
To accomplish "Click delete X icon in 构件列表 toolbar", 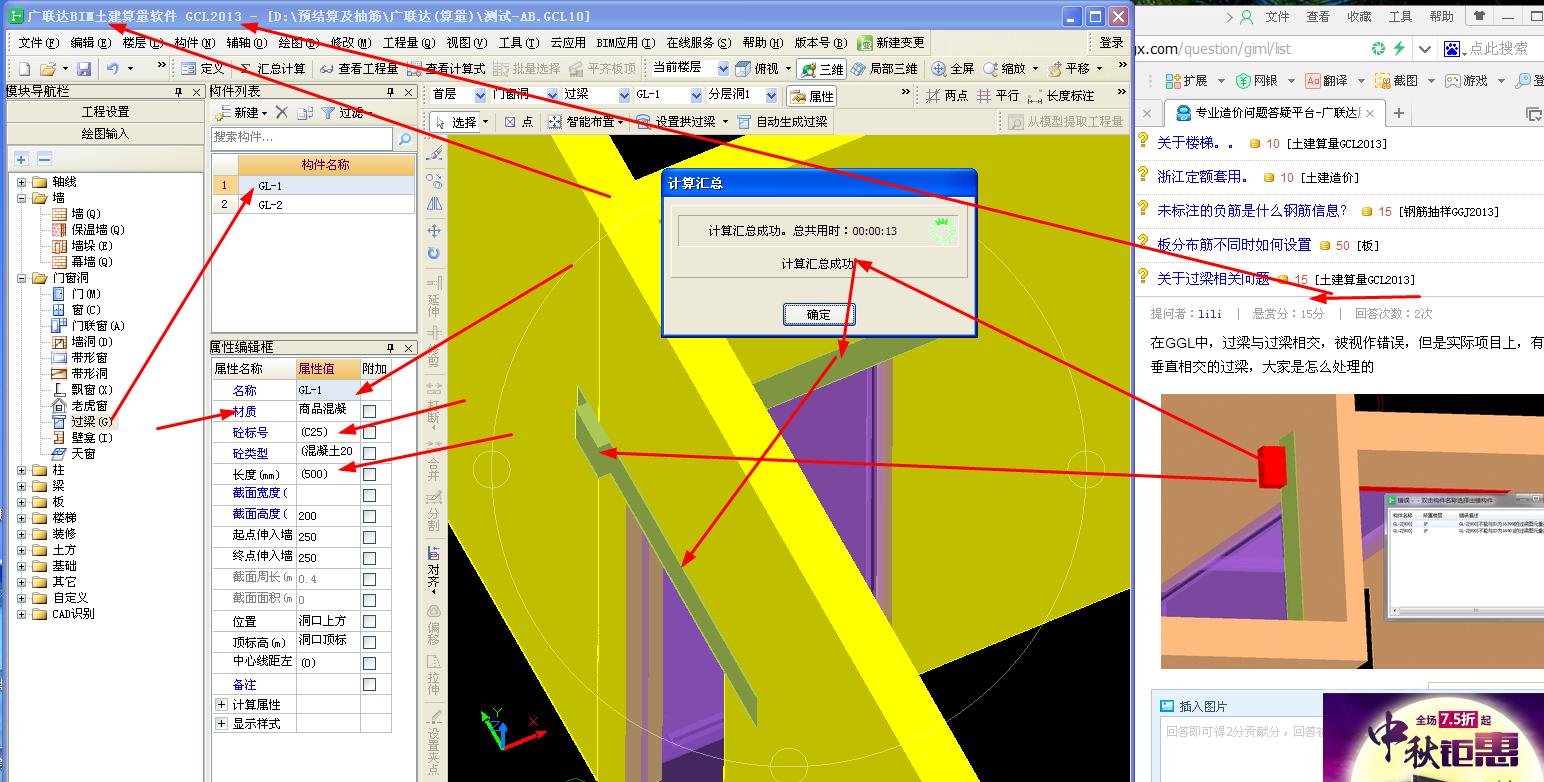I will point(282,112).
